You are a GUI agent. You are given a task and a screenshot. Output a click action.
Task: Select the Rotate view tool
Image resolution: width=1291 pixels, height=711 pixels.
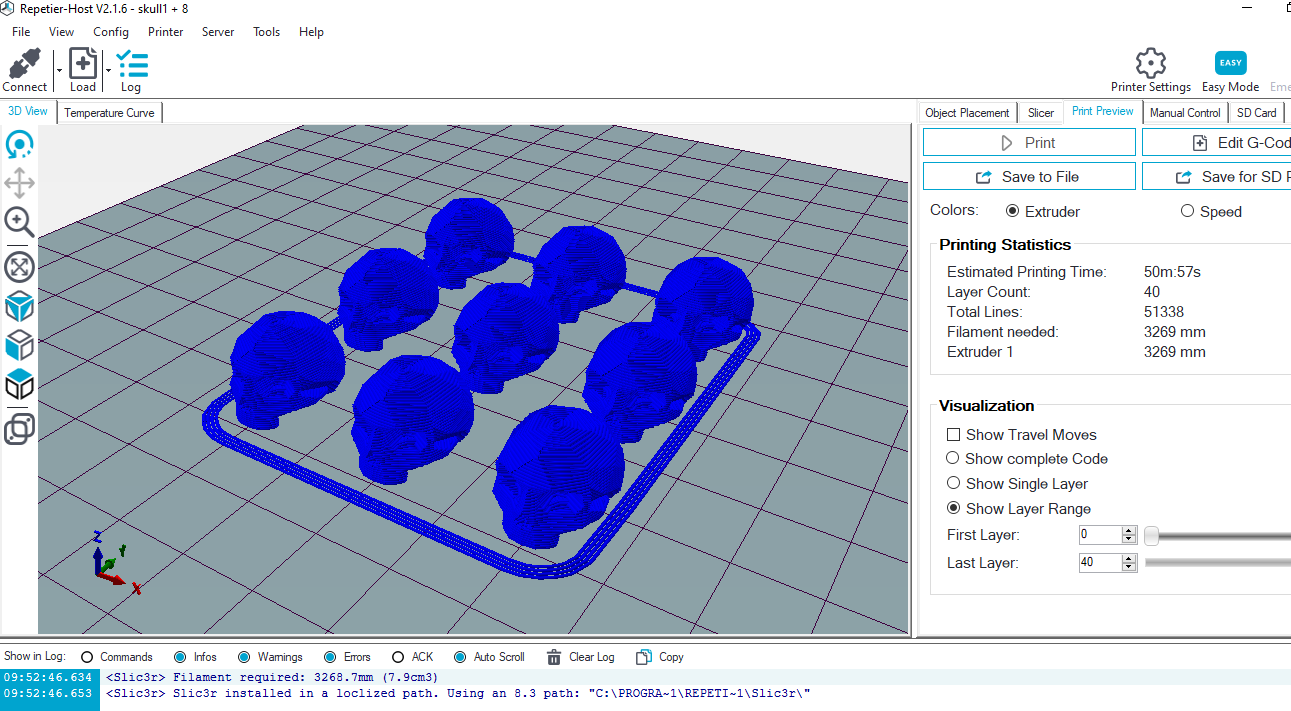[19, 145]
